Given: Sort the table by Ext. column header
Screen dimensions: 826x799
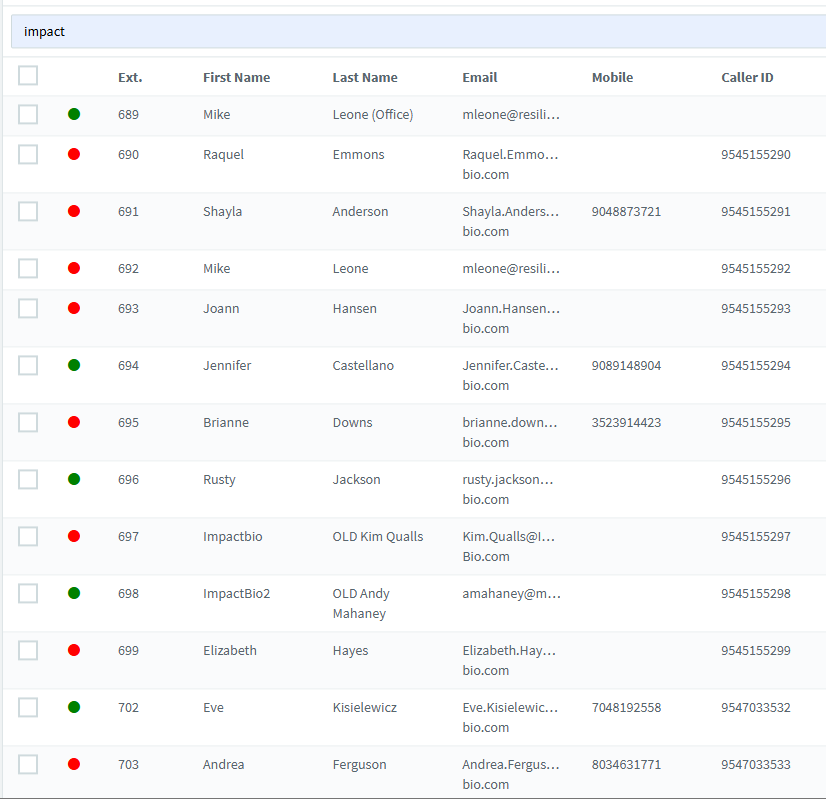Looking at the screenshot, I should pos(130,77).
